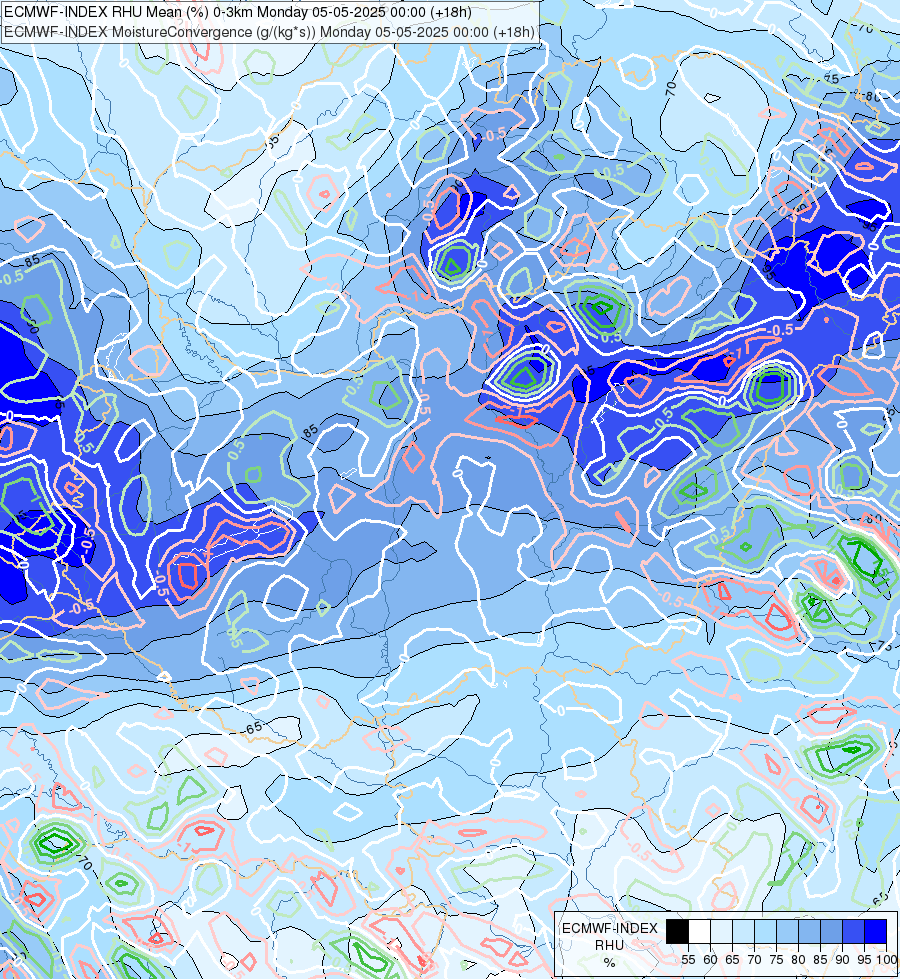The image size is (900, 979).
Task: Click the legend tick label 65
Action: [732, 960]
